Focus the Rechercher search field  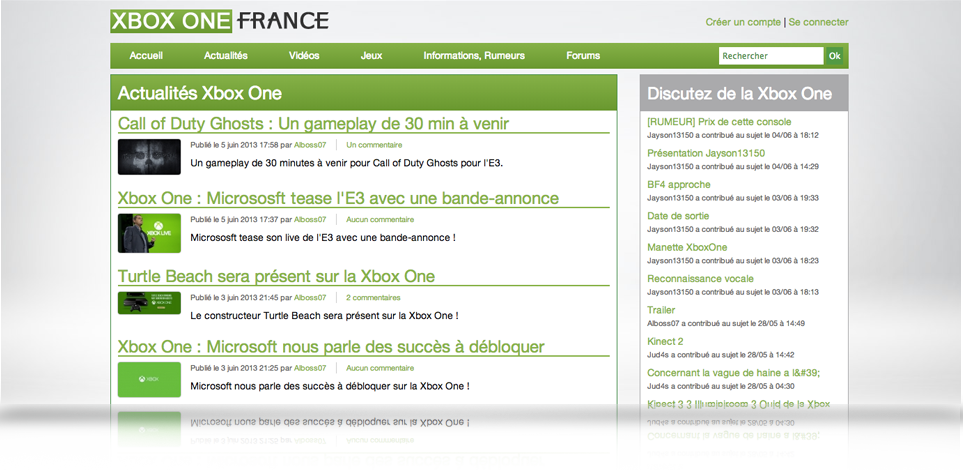(x=771, y=56)
